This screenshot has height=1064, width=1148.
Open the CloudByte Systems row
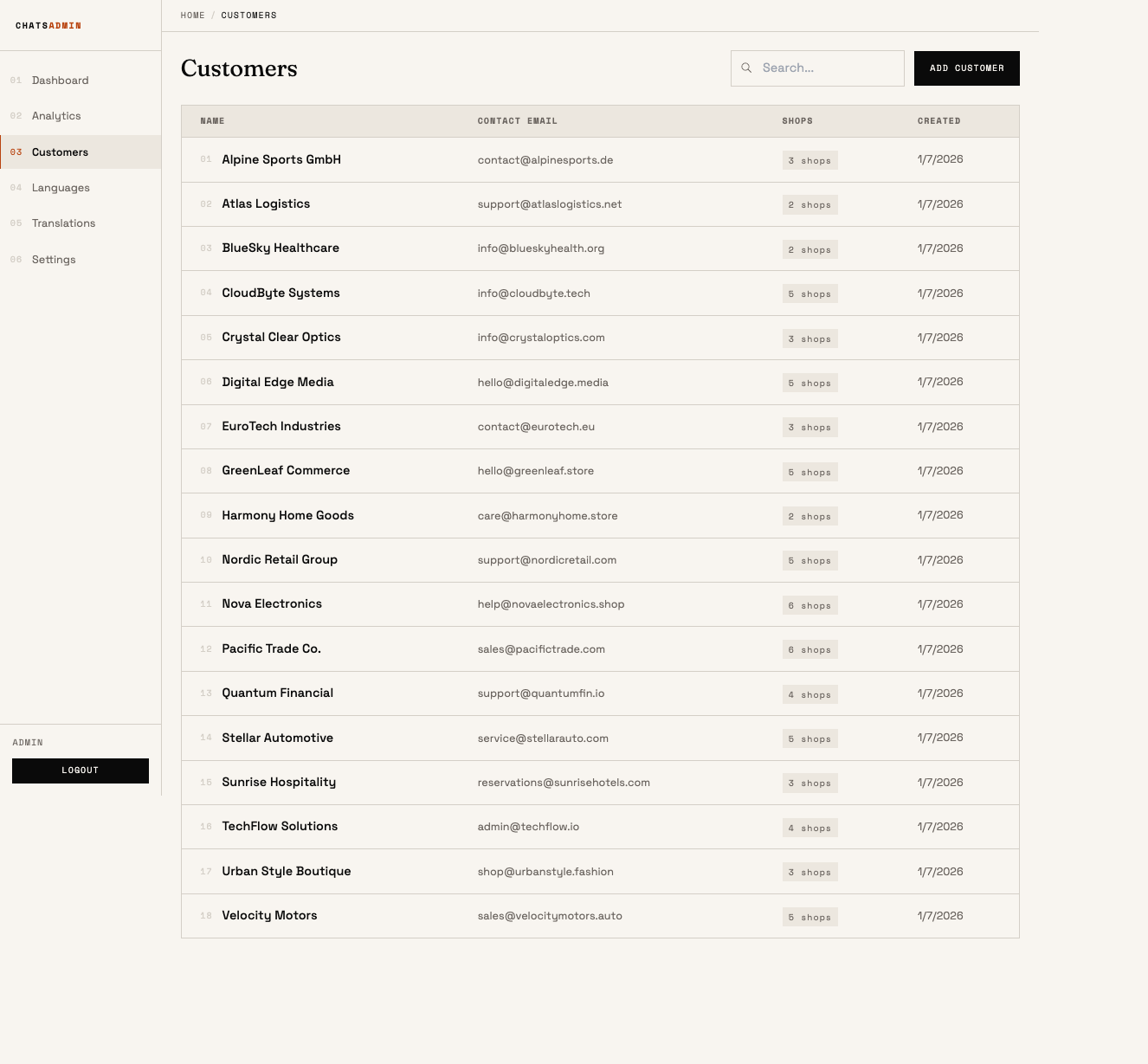tap(281, 293)
